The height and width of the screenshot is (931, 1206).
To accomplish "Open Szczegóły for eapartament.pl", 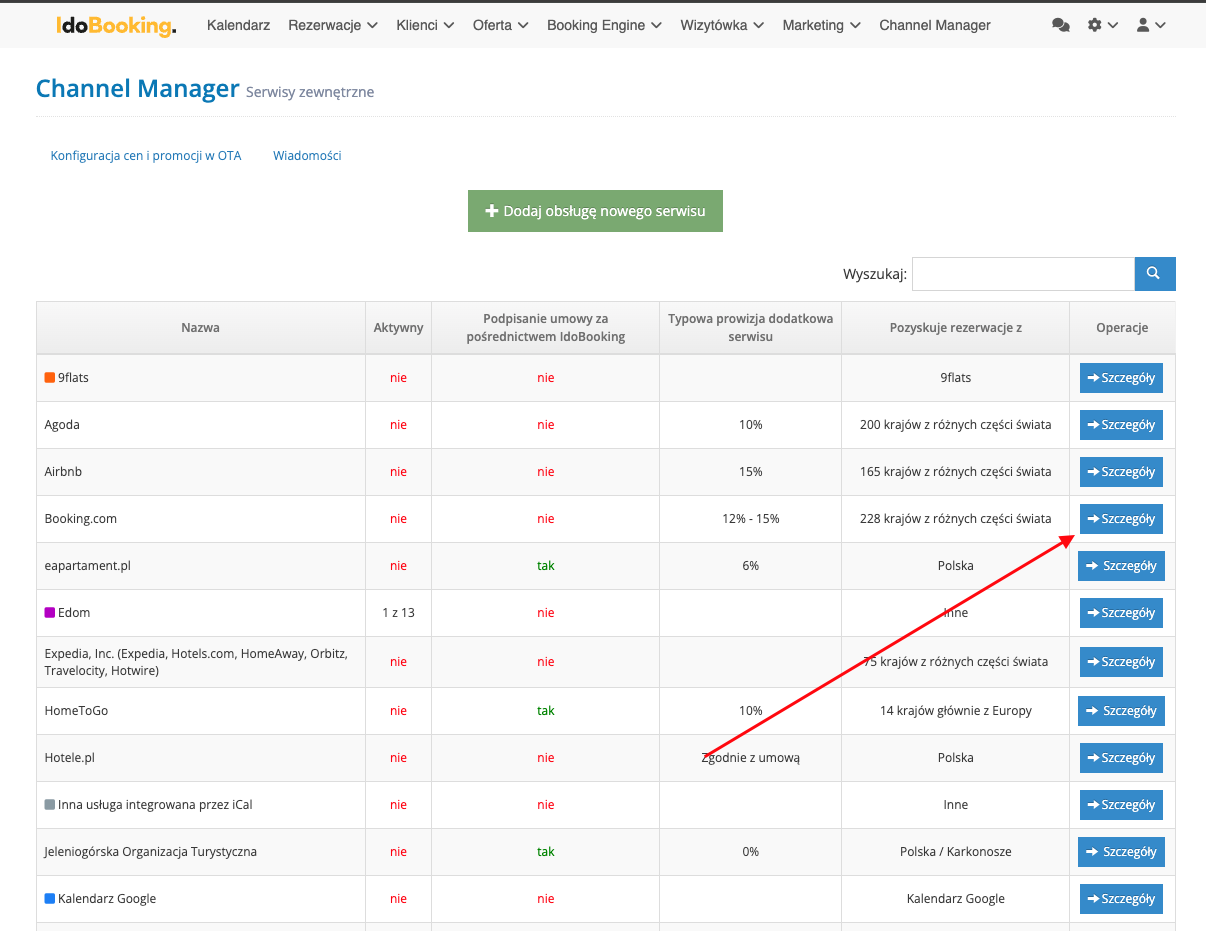I will (1121, 566).
